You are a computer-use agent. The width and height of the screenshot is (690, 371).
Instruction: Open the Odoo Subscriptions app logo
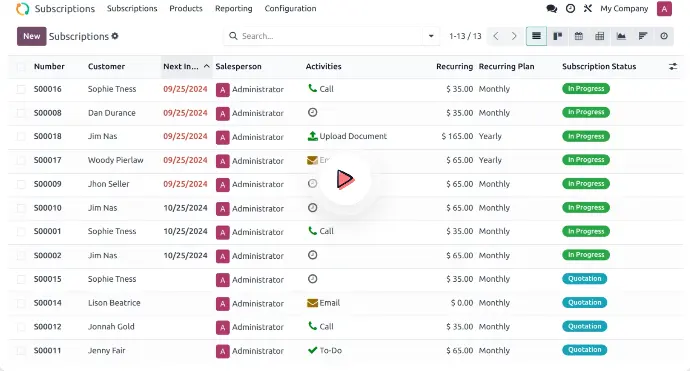click(x=22, y=9)
